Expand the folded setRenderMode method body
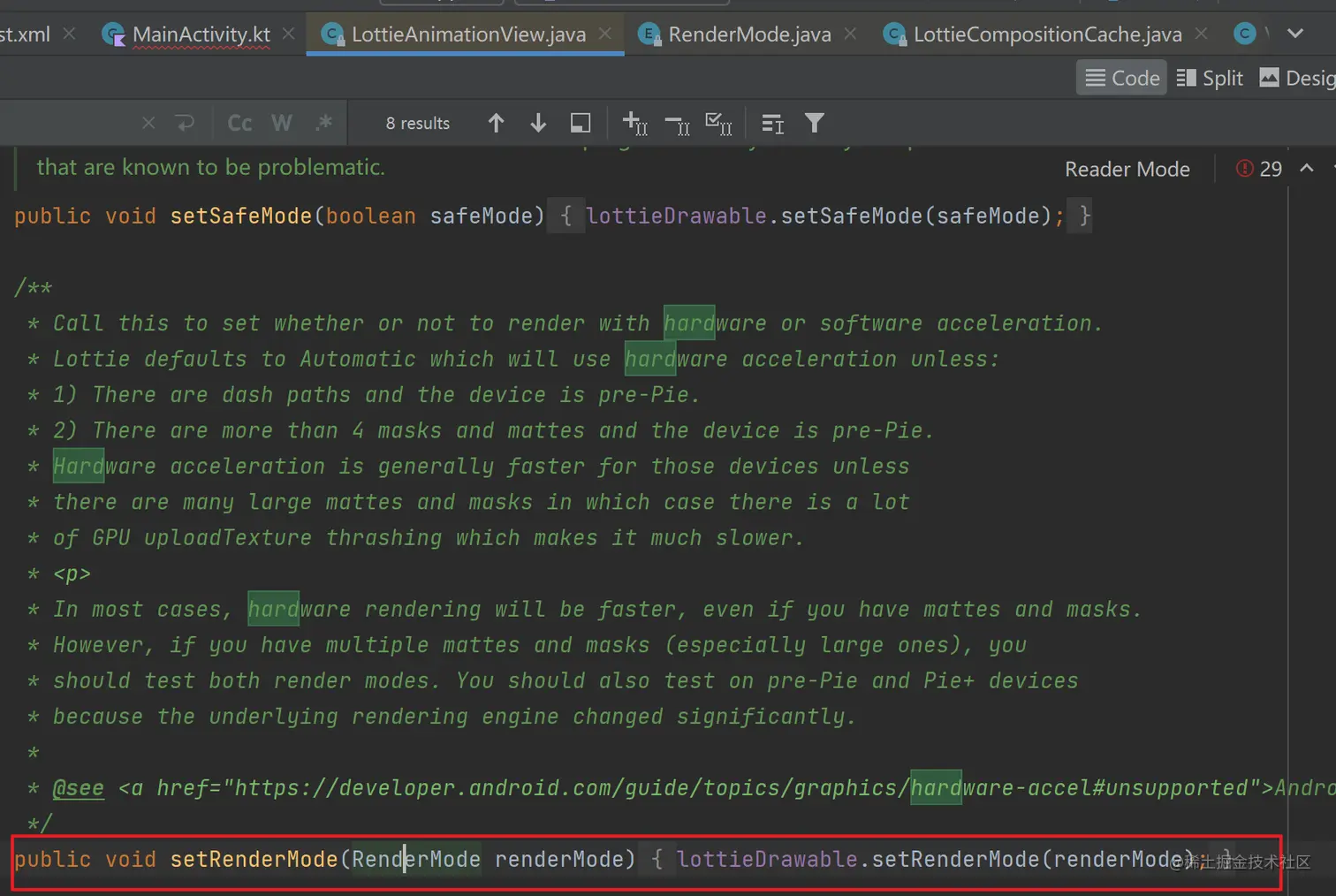The height and width of the screenshot is (896, 1336). coord(657,859)
